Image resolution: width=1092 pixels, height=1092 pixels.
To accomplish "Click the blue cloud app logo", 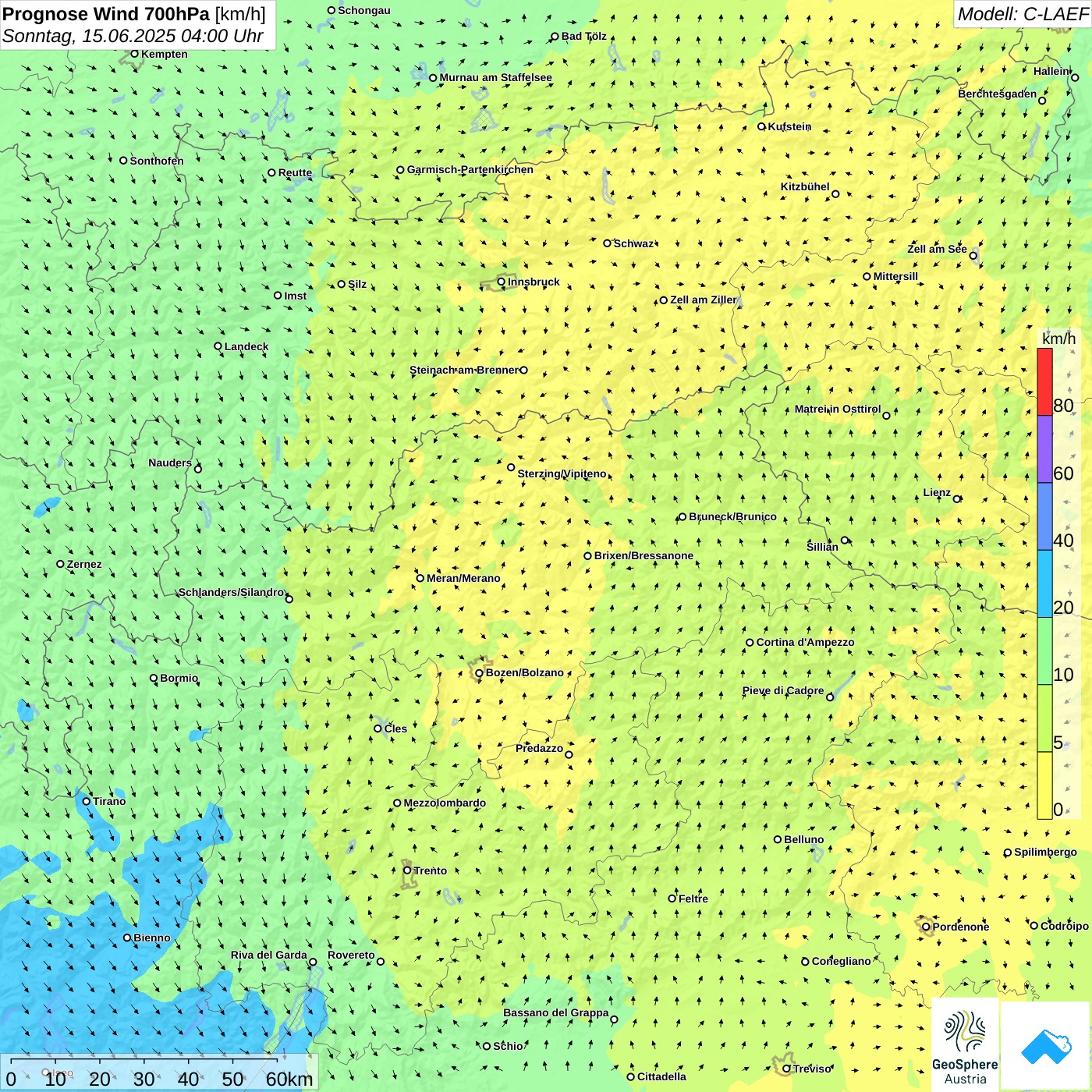I will [x=1046, y=1046].
